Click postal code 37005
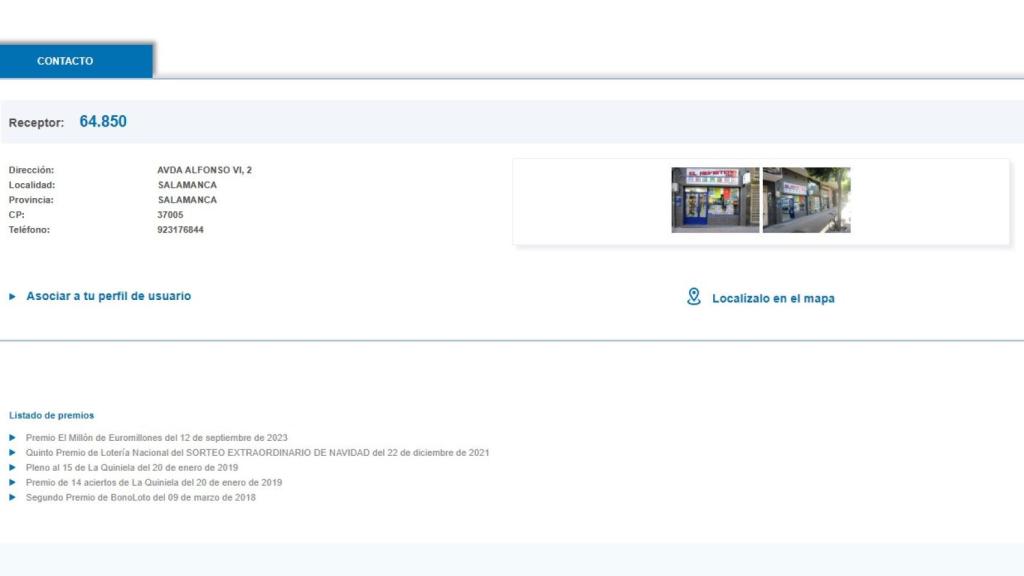This screenshot has width=1024, height=576. (x=170, y=215)
